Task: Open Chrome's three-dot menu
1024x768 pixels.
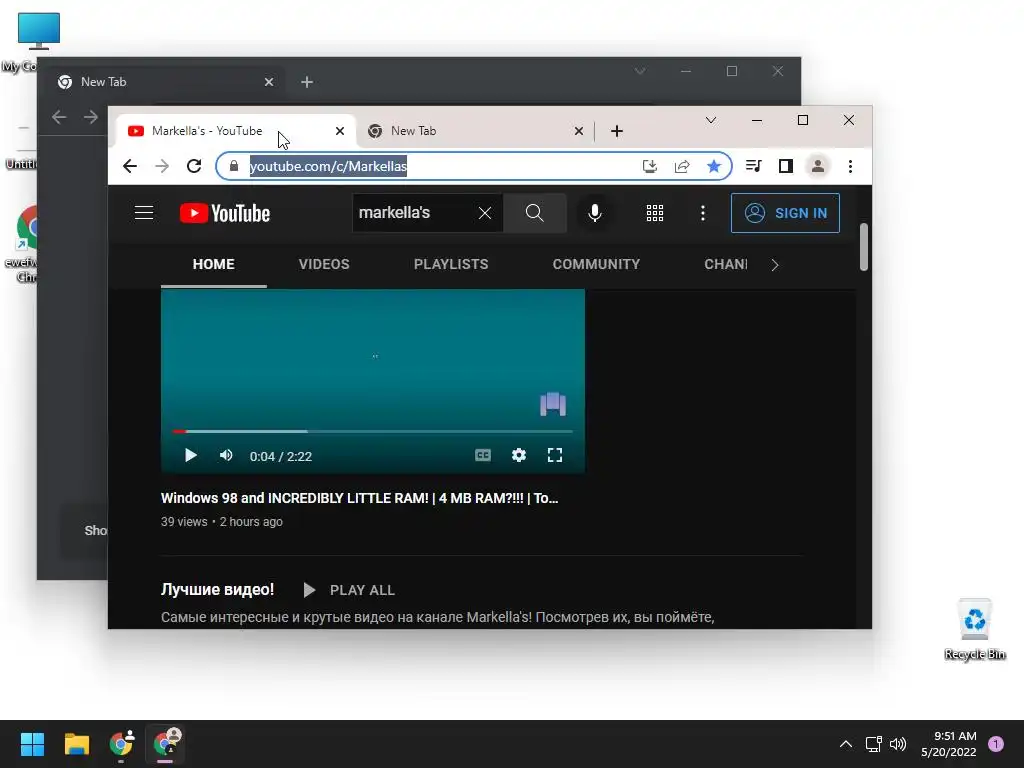Action: (x=850, y=167)
